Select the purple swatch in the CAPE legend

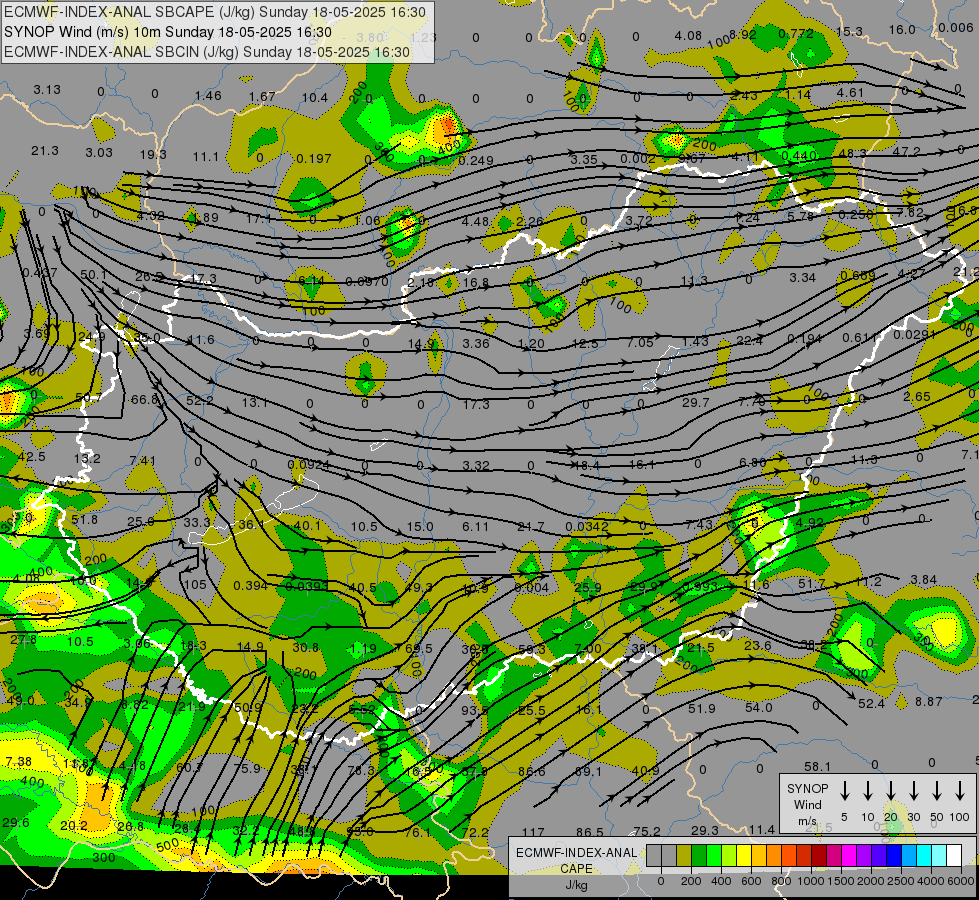tap(863, 856)
